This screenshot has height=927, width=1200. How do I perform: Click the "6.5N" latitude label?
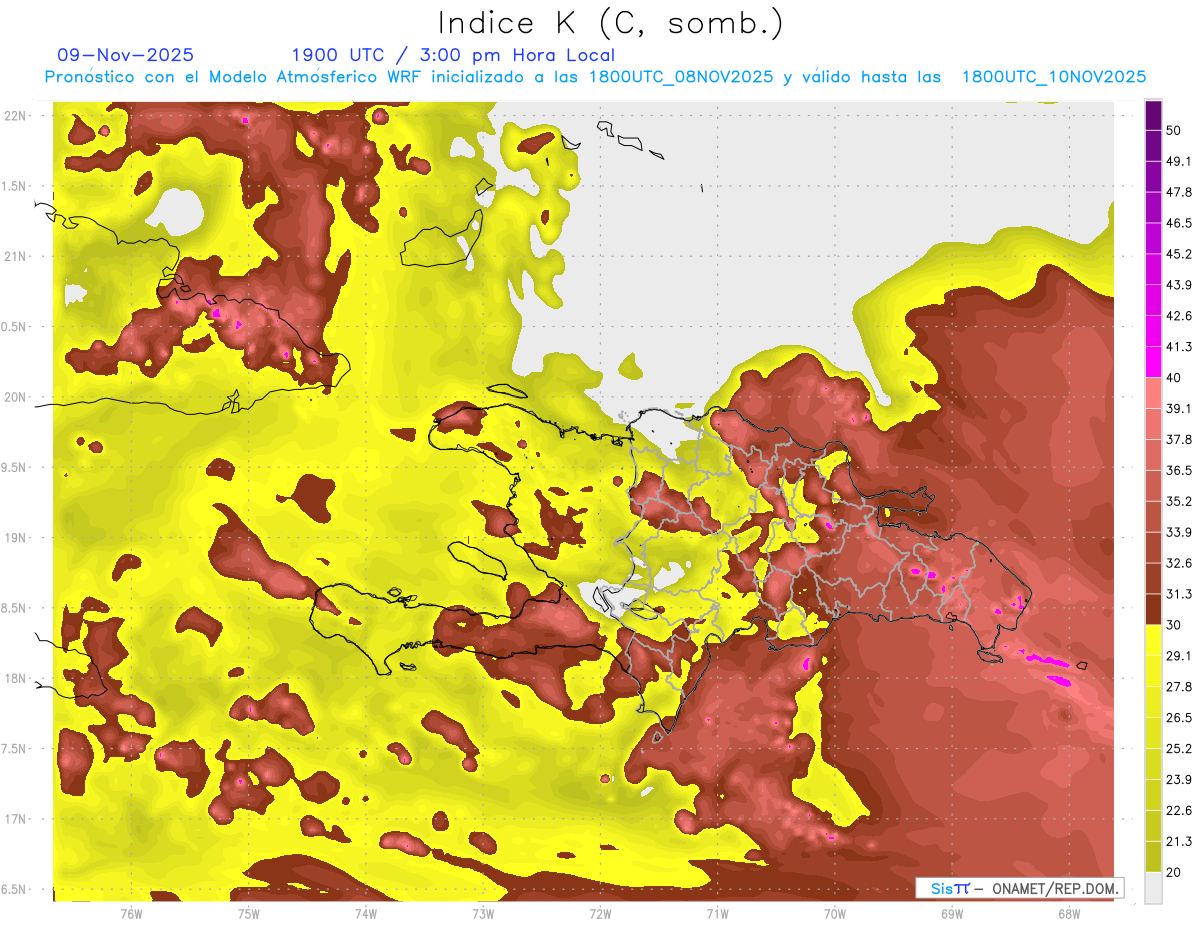pyautogui.click(x=13, y=889)
